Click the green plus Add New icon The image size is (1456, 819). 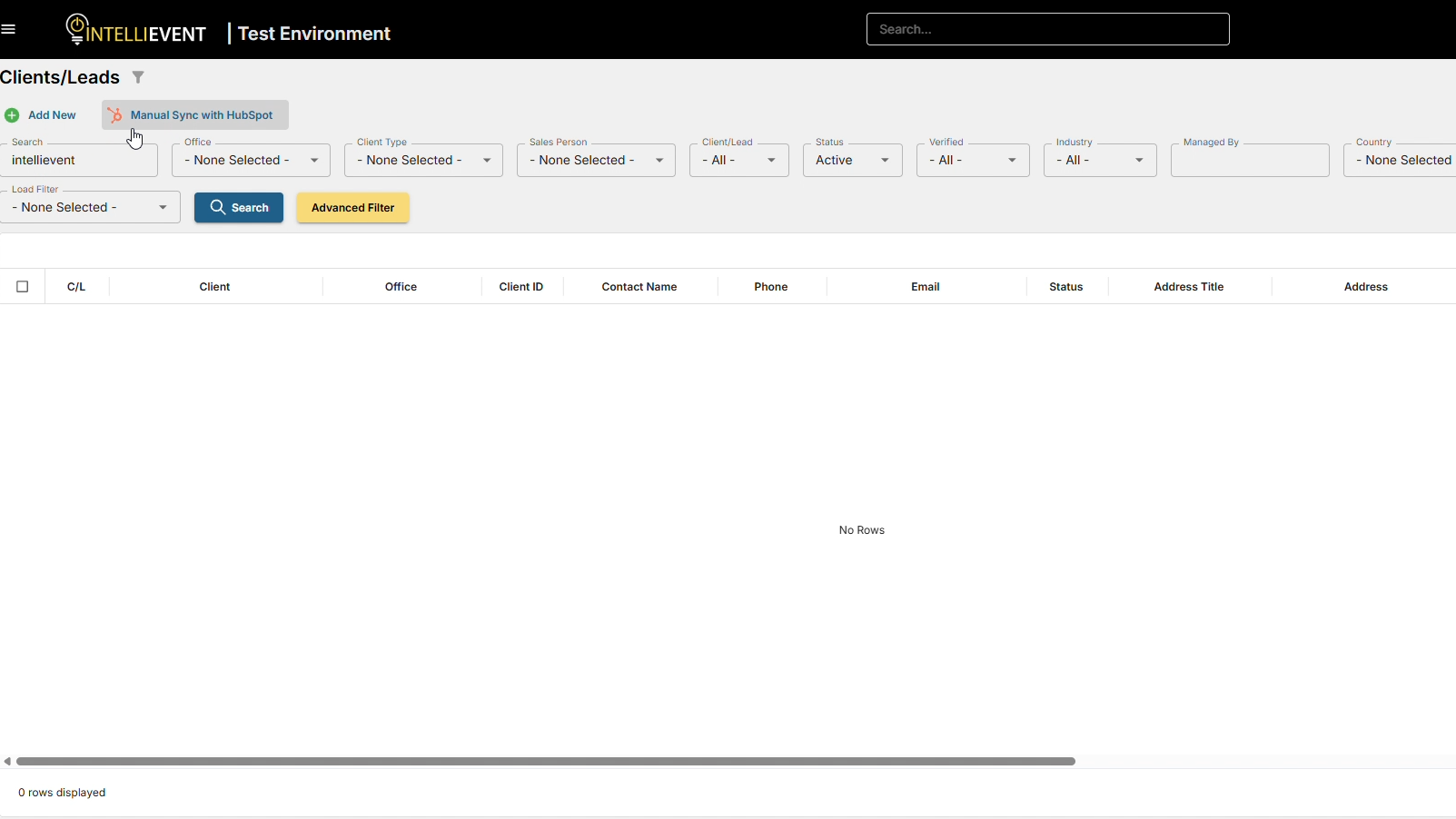coord(12,115)
